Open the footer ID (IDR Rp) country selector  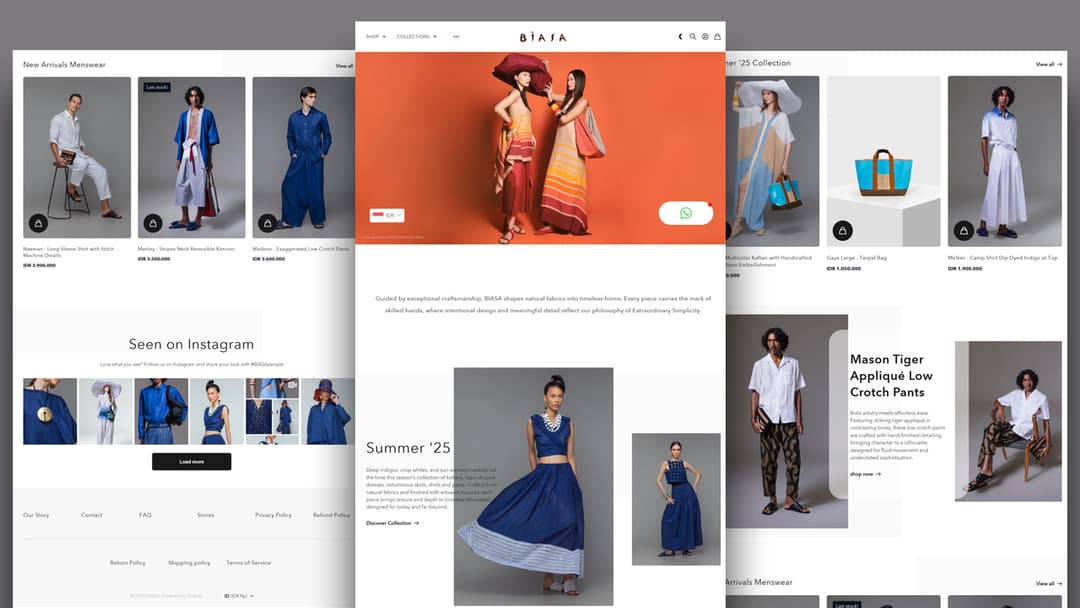238,596
